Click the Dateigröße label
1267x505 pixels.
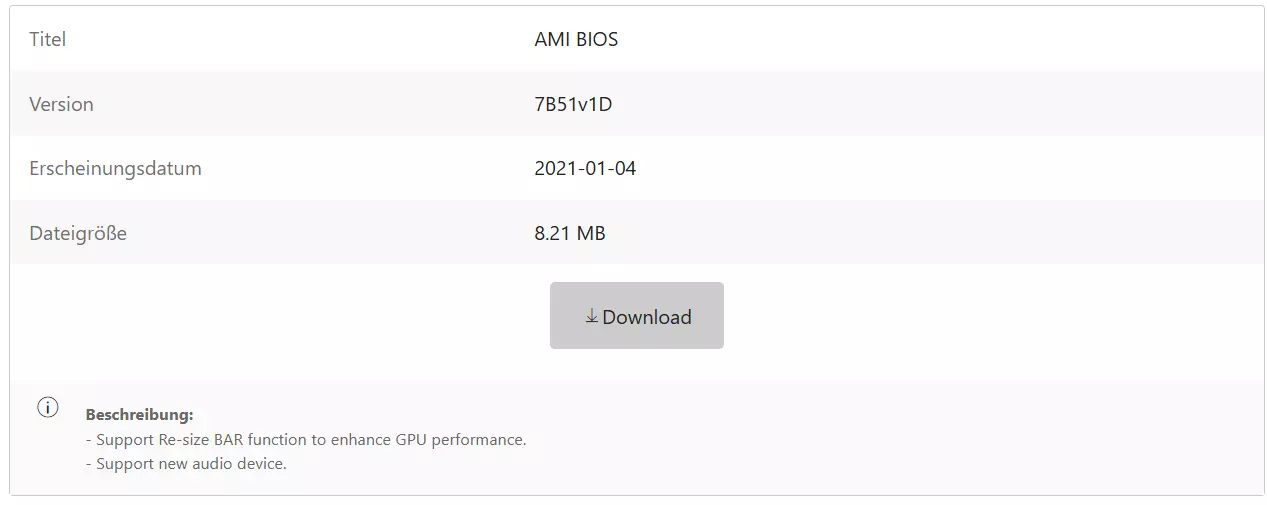tap(78, 233)
